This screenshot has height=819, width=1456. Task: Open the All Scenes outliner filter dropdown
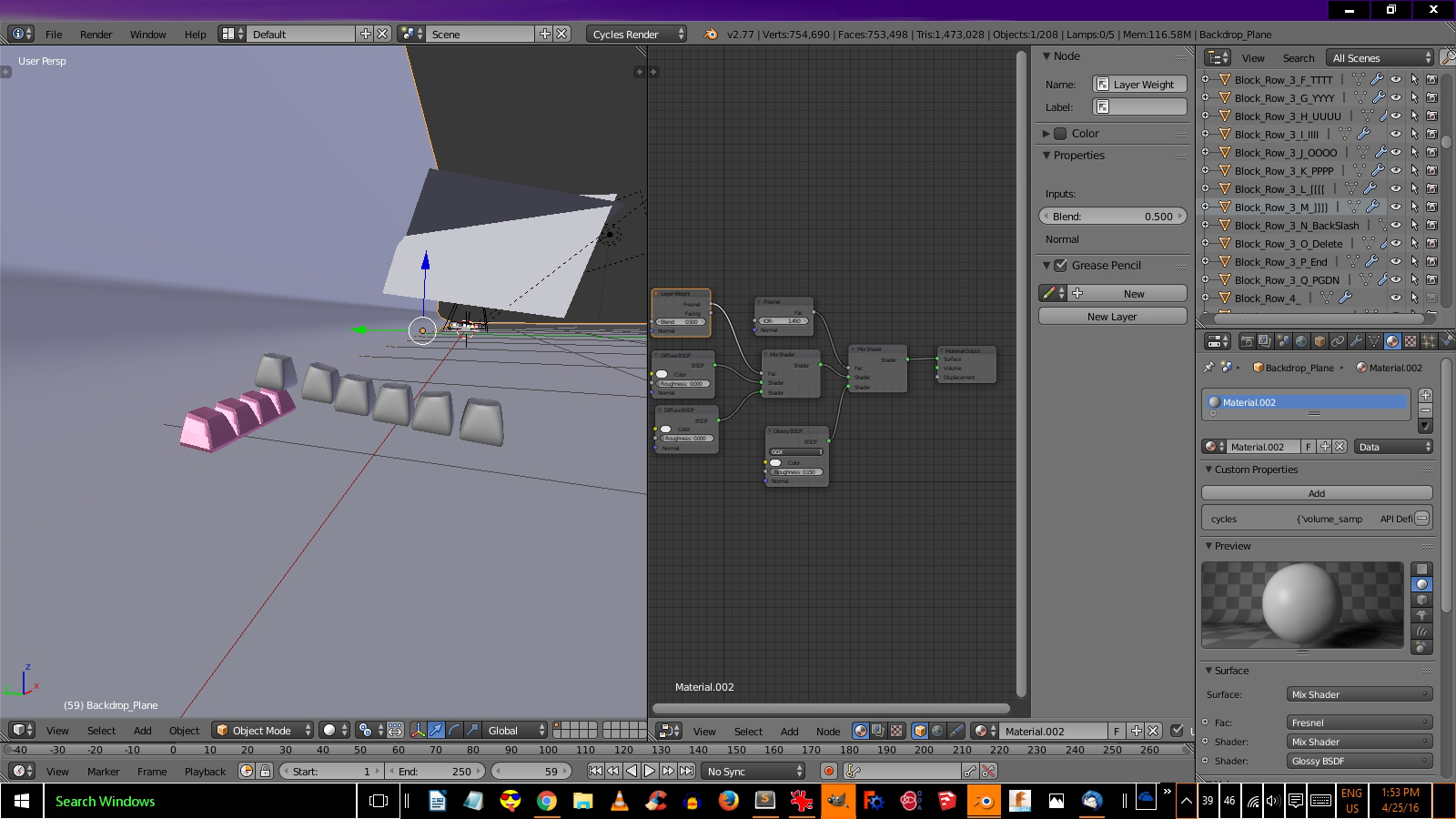(1380, 57)
